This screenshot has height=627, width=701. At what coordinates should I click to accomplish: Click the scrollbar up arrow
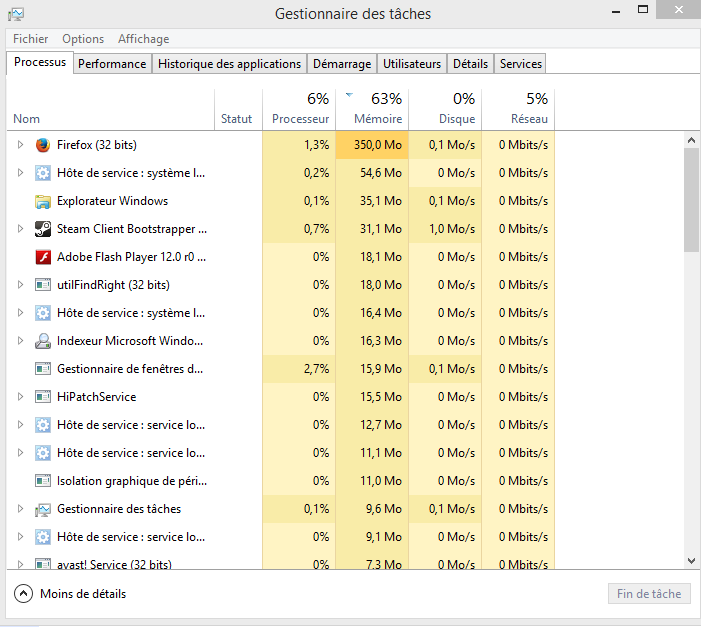(691, 140)
